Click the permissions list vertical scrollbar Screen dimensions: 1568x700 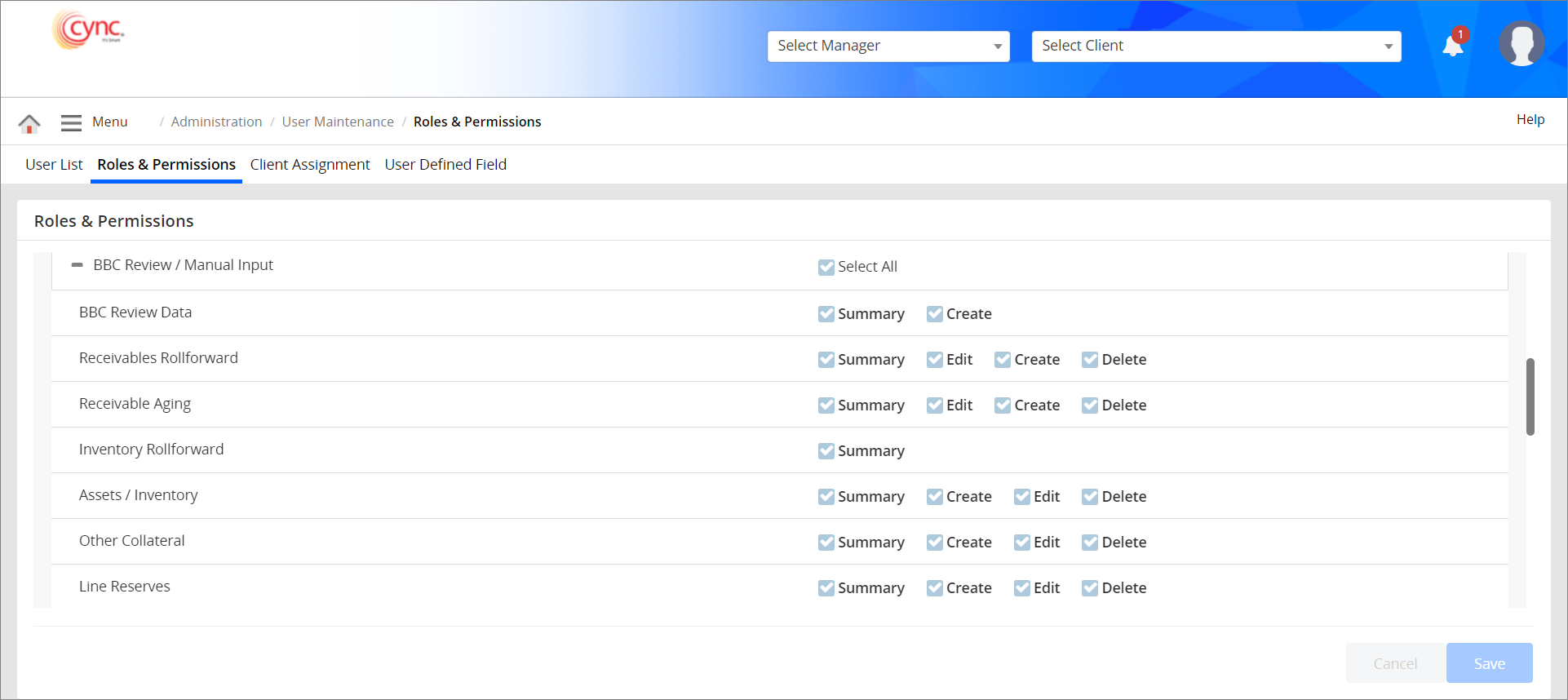click(1530, 397)
